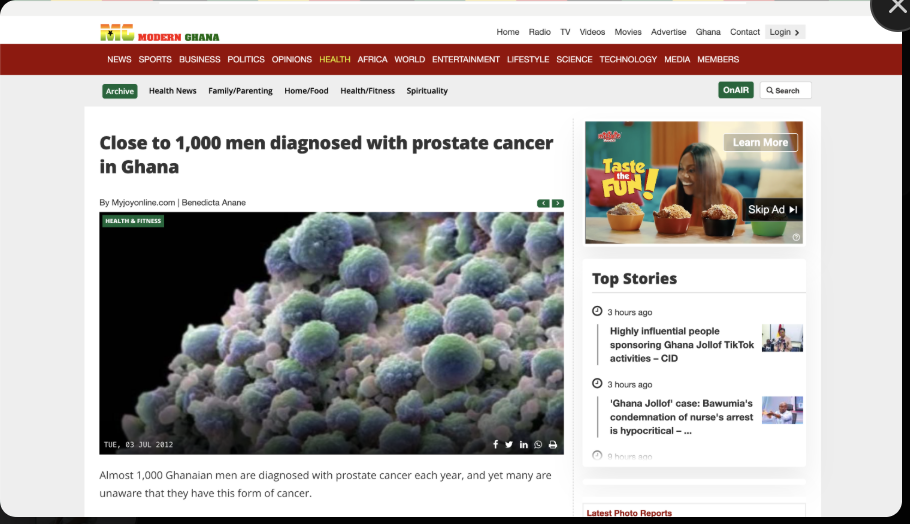Click the Top Stories heading
The height and width of the screenshot is (524, 910).
pyautogui.click(x=634, y=279)
